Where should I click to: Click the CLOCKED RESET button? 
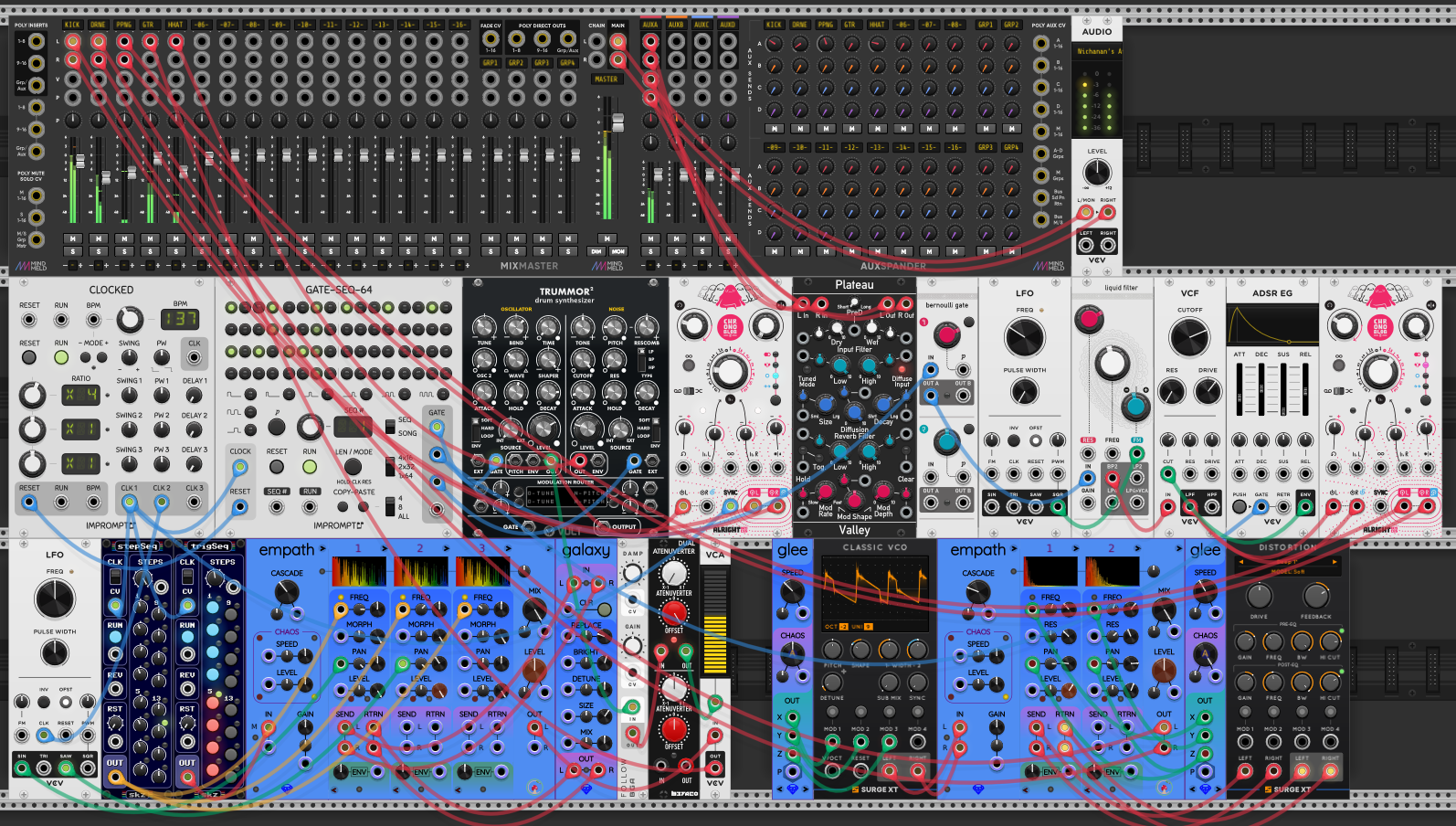point(29,356)
